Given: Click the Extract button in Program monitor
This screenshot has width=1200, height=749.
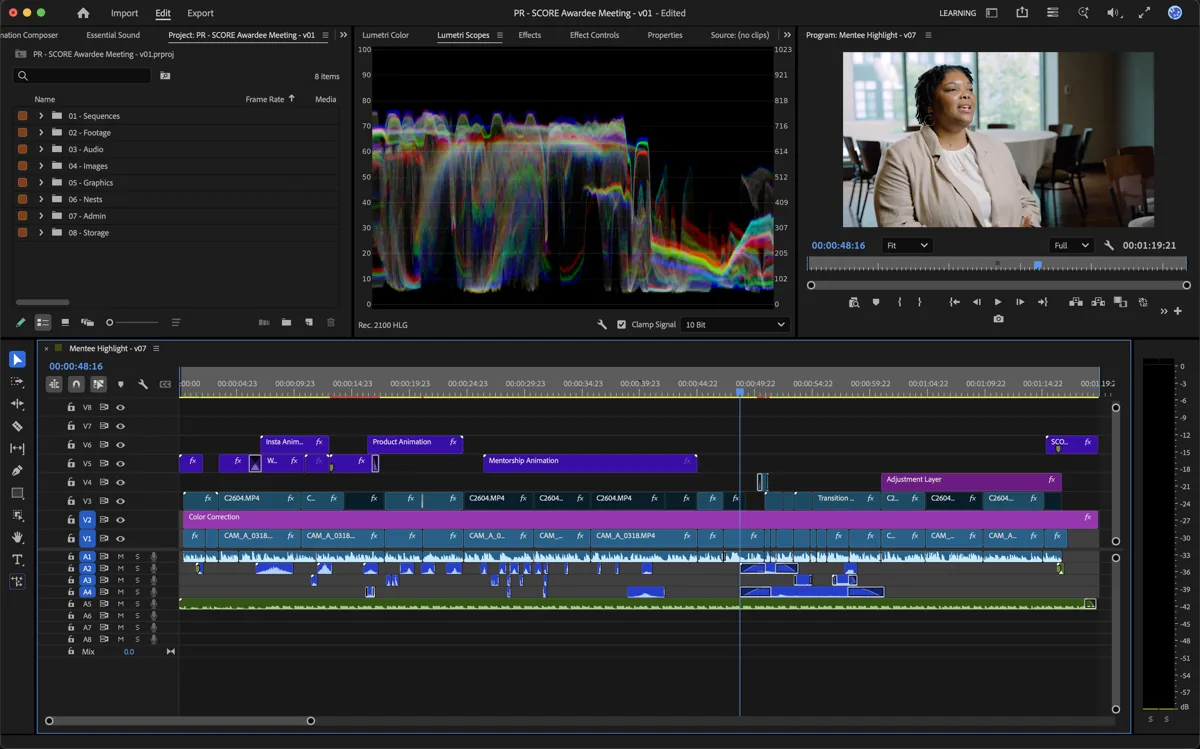Looking at the screenshot, I should [1098, 302].
